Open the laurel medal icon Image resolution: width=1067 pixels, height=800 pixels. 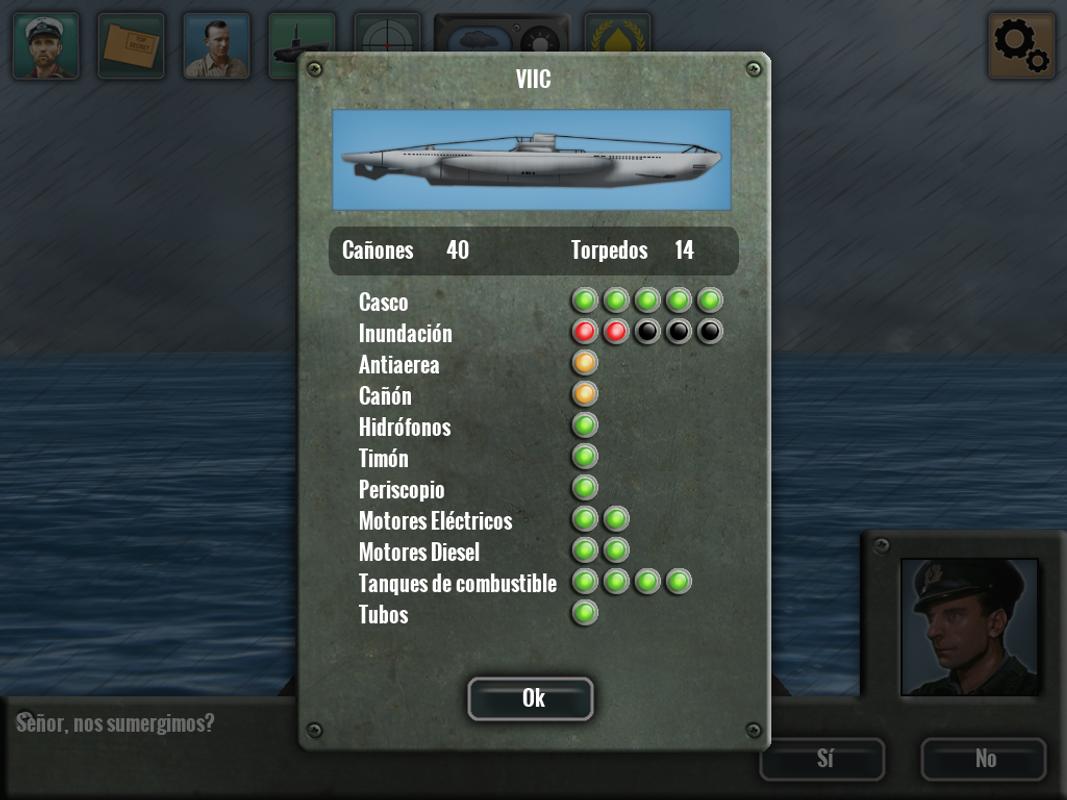(618, 32)
